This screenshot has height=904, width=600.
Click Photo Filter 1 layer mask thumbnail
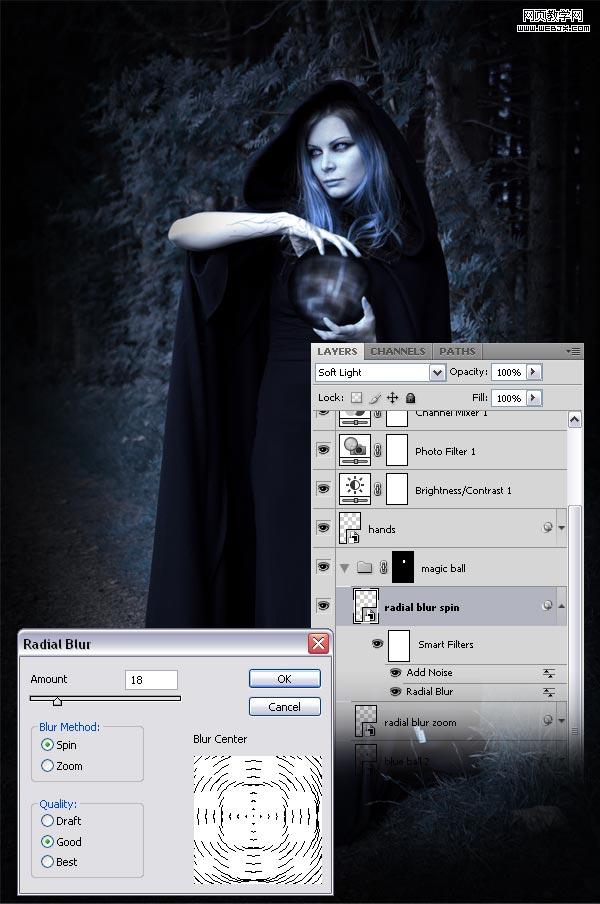(397, 450)
